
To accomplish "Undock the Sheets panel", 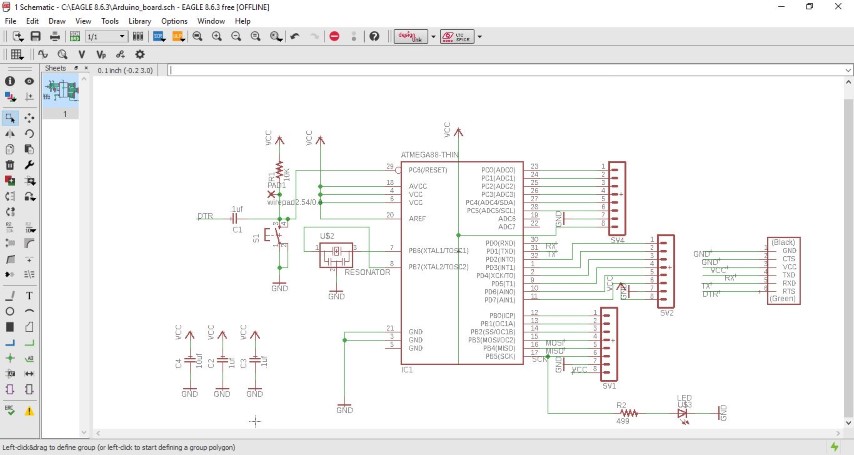I will coord(76,68).
